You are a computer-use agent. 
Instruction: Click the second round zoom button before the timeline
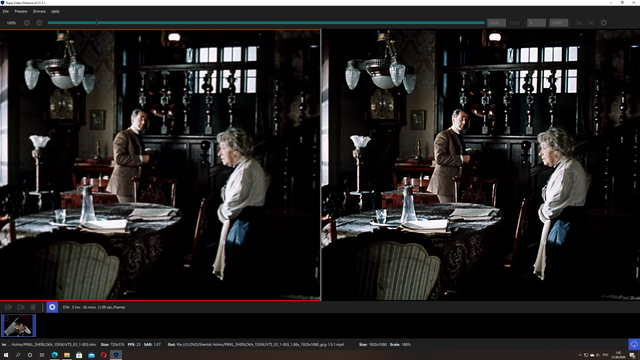pyautogui.click(x=39, y=23)
